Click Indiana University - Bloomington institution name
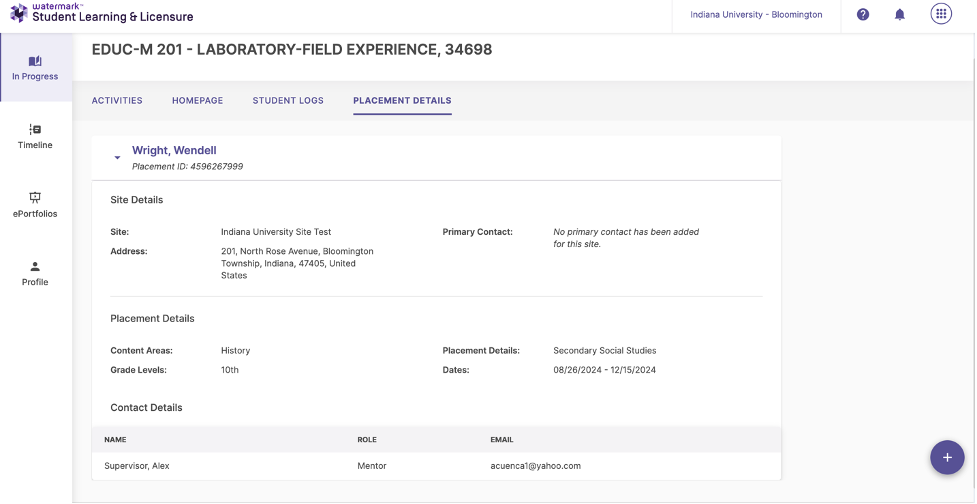Image resolution: width=977 pixels, height=504 pixels. (x=756, y=15)
